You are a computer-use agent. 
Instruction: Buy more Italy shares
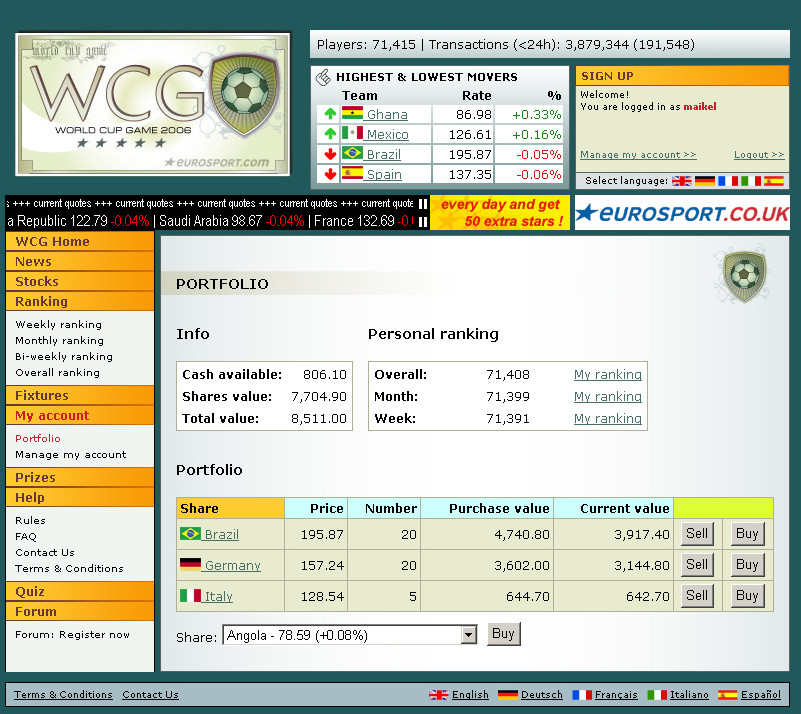(x=747, y=596)
